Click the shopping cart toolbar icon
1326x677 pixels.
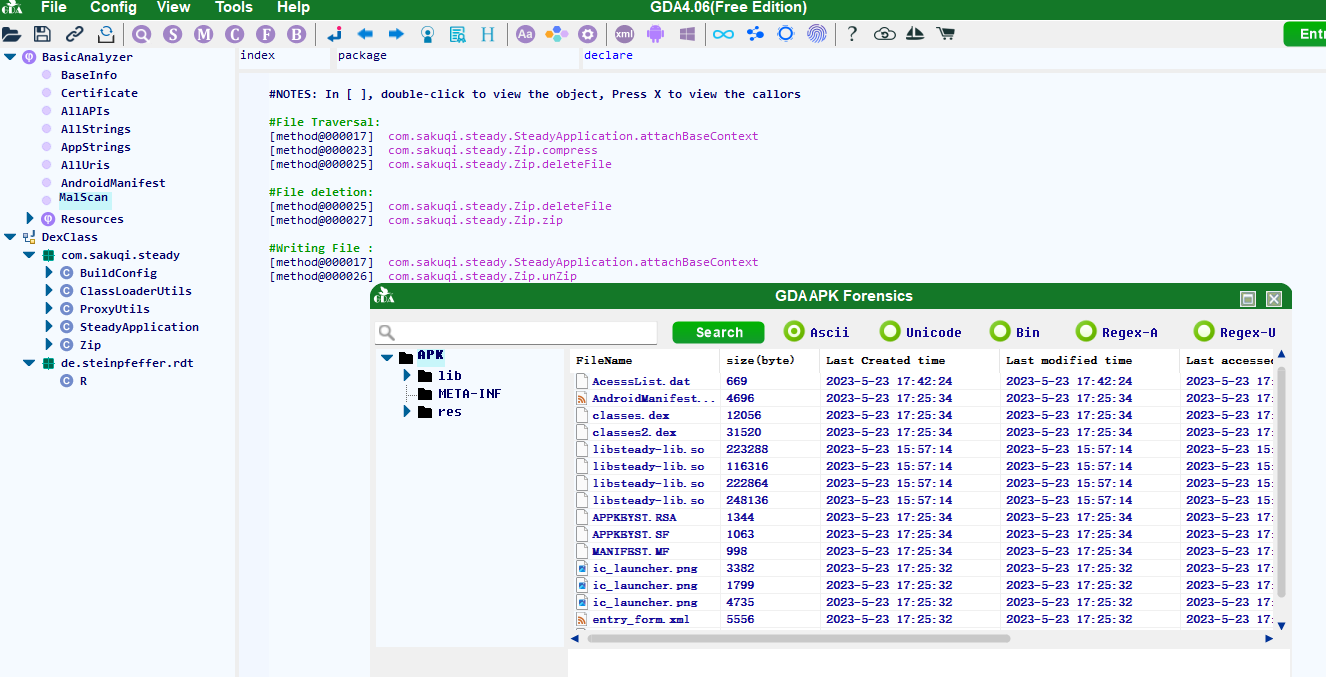pos(945,34)
